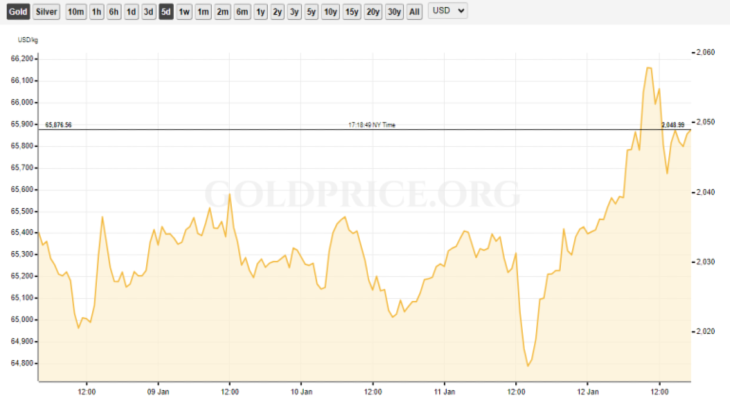Click the USD/kg axis unit label

(28, 40)
